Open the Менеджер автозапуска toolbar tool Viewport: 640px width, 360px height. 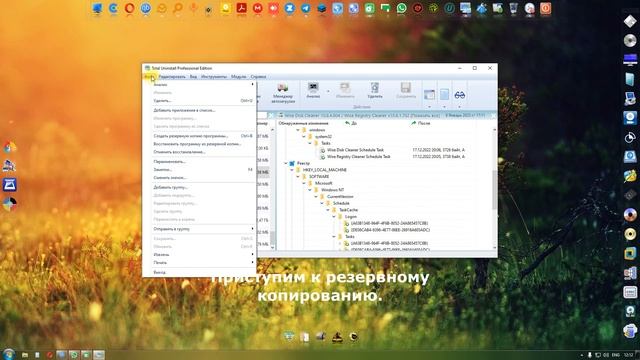(283, 93)
